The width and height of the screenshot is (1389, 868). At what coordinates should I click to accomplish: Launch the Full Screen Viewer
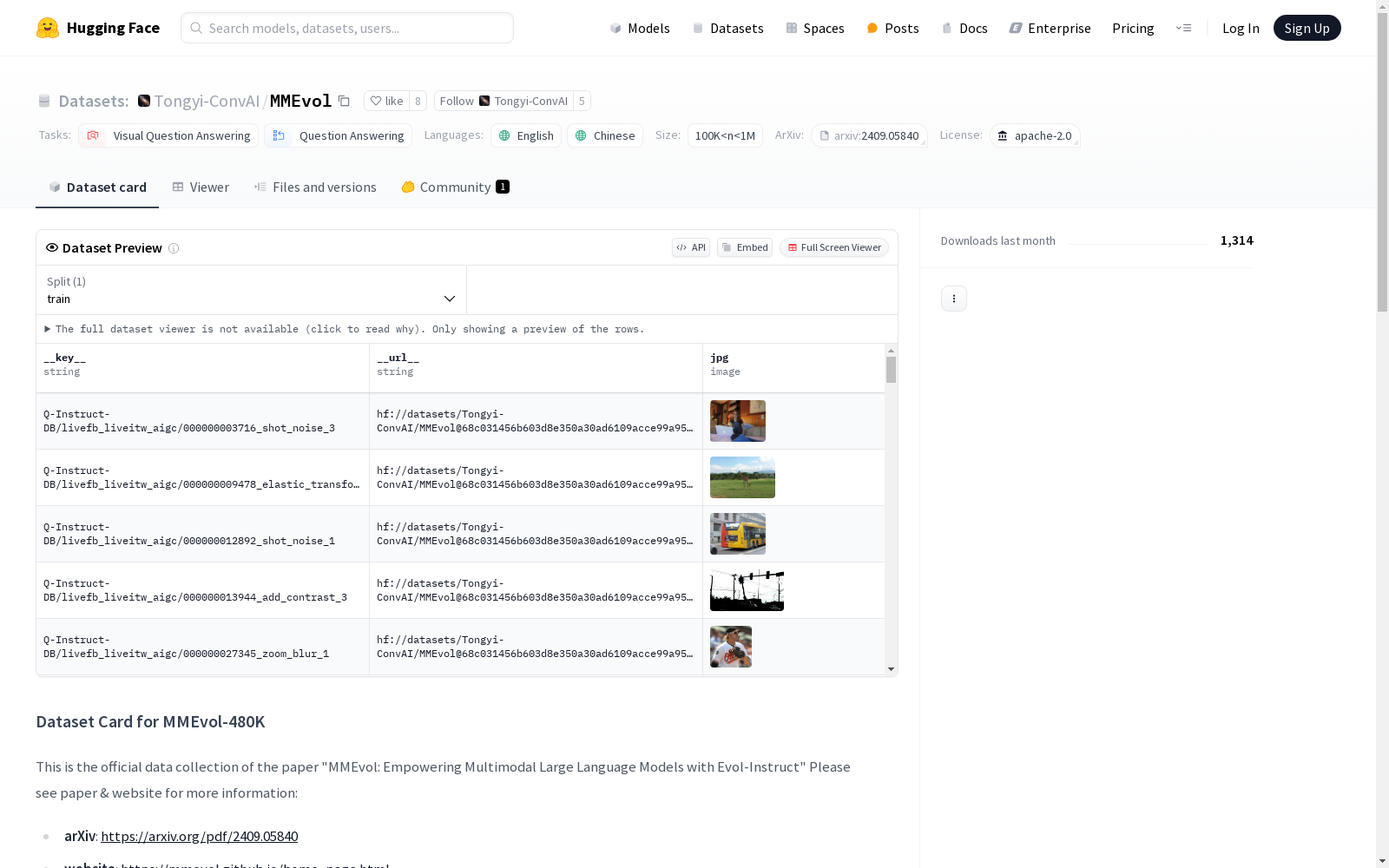tap(834, 247)
